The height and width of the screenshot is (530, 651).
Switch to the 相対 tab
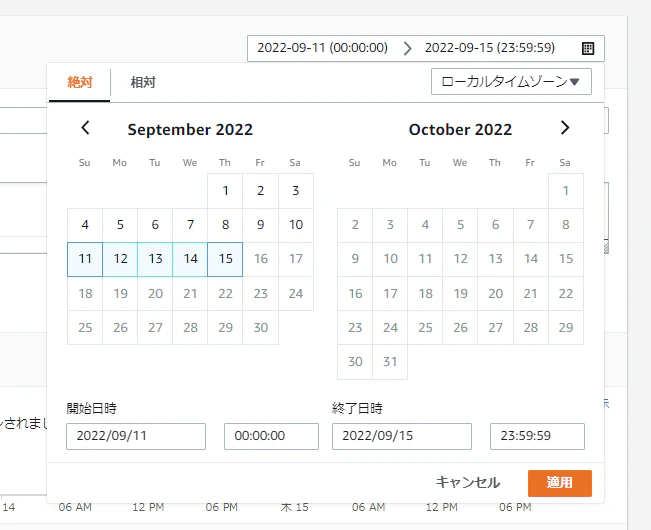coord(143,82)
